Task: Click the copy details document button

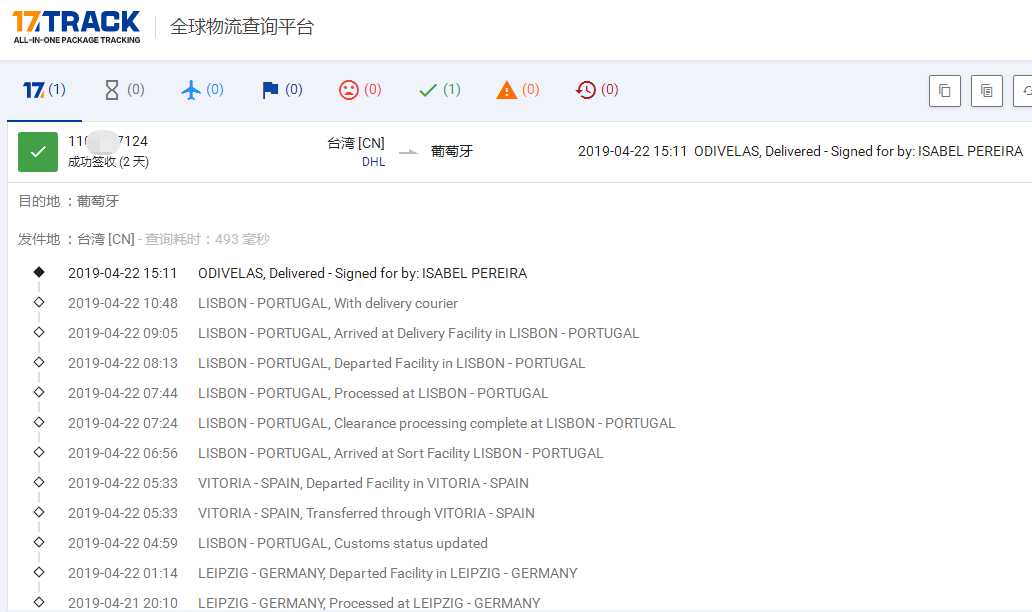Action: coord(986,91)
